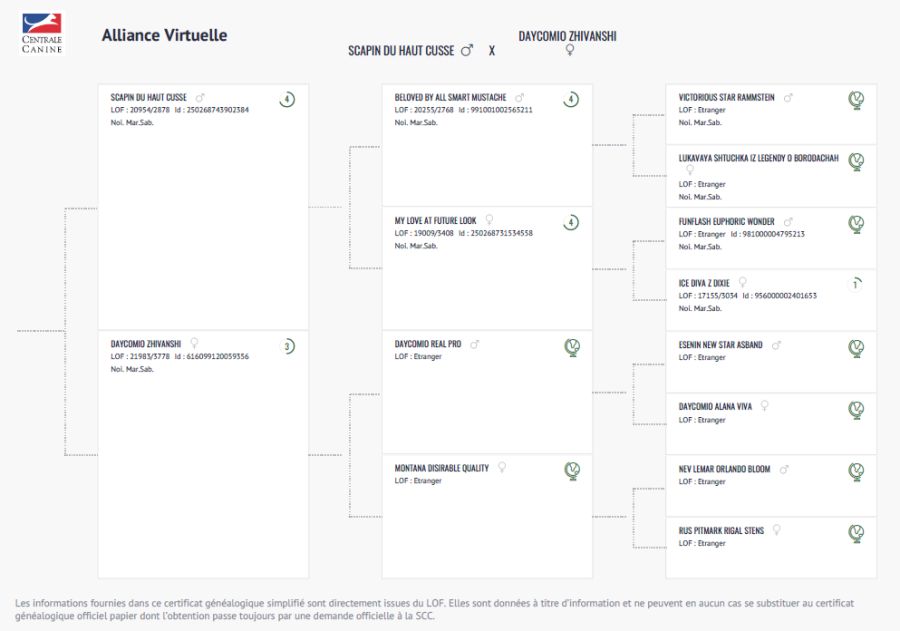Screen dimensions: 900x631
Task: Click female symbol under header Daycomio Zhivanshi
Action: coord(570,50)
